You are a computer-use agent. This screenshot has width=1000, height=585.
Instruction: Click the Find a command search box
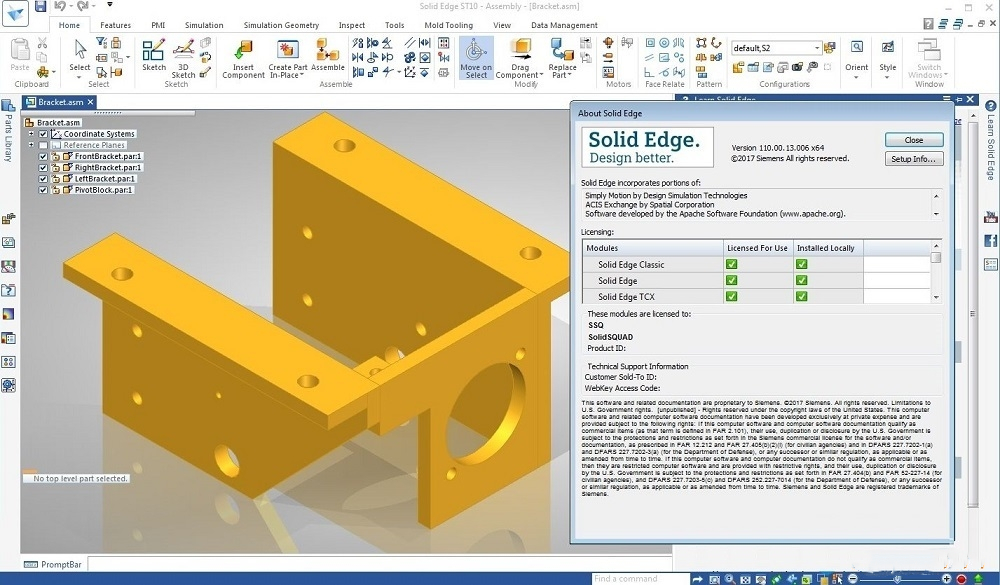click(x=638, y=578)
